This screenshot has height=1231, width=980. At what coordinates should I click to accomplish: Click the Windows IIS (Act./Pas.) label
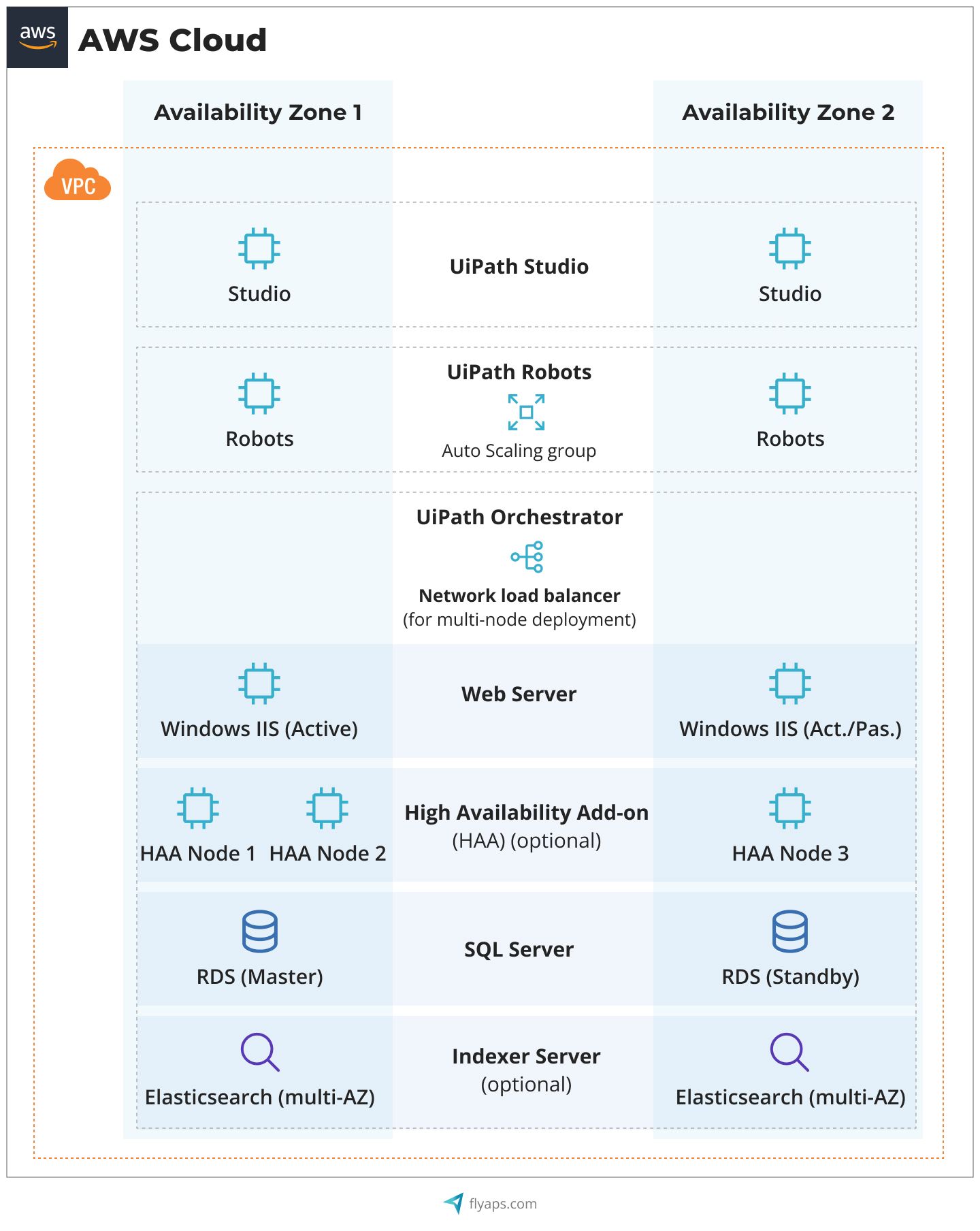click(x=790, y=729)
